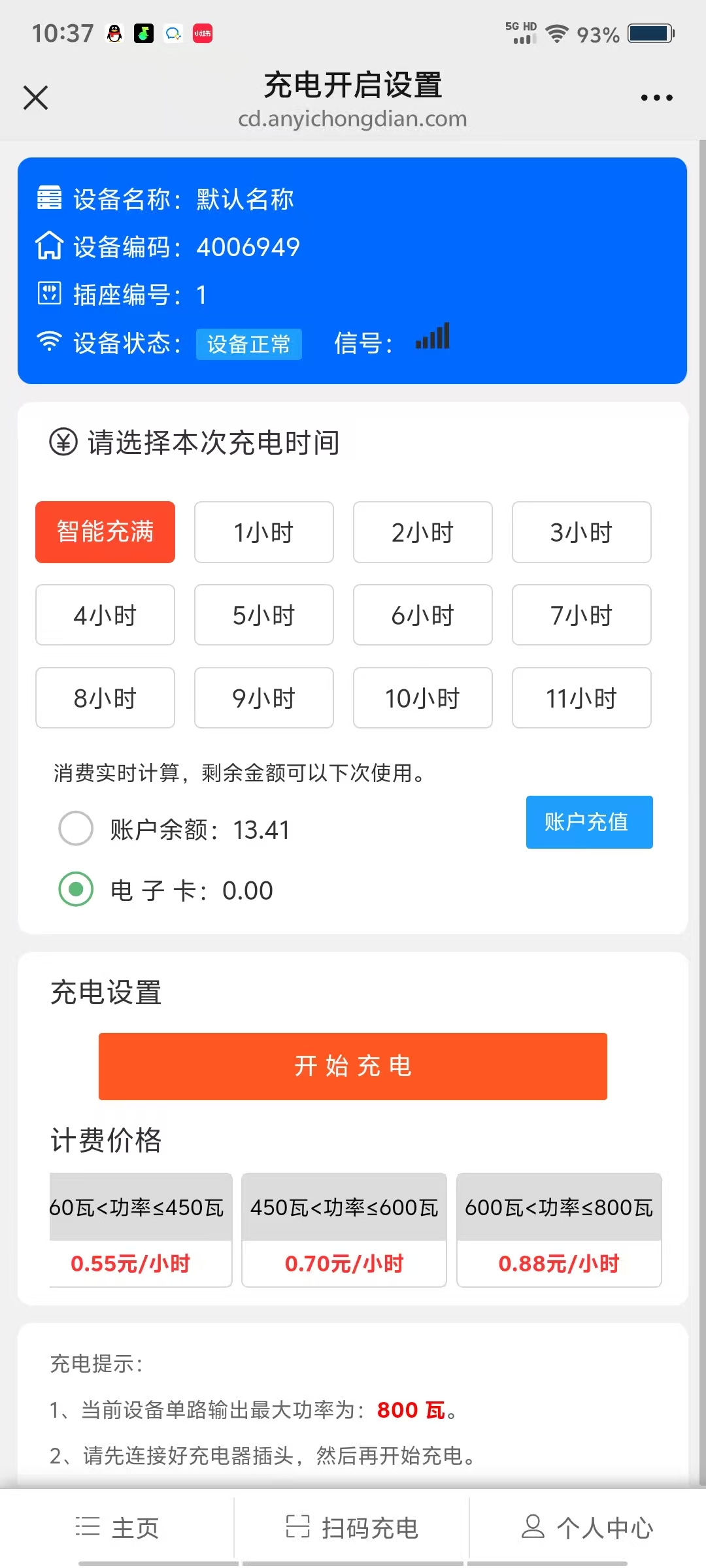The height and width of the screenshot is (1568, 706).
Task: Tap the X close page icon
Action: click(35, 98)
